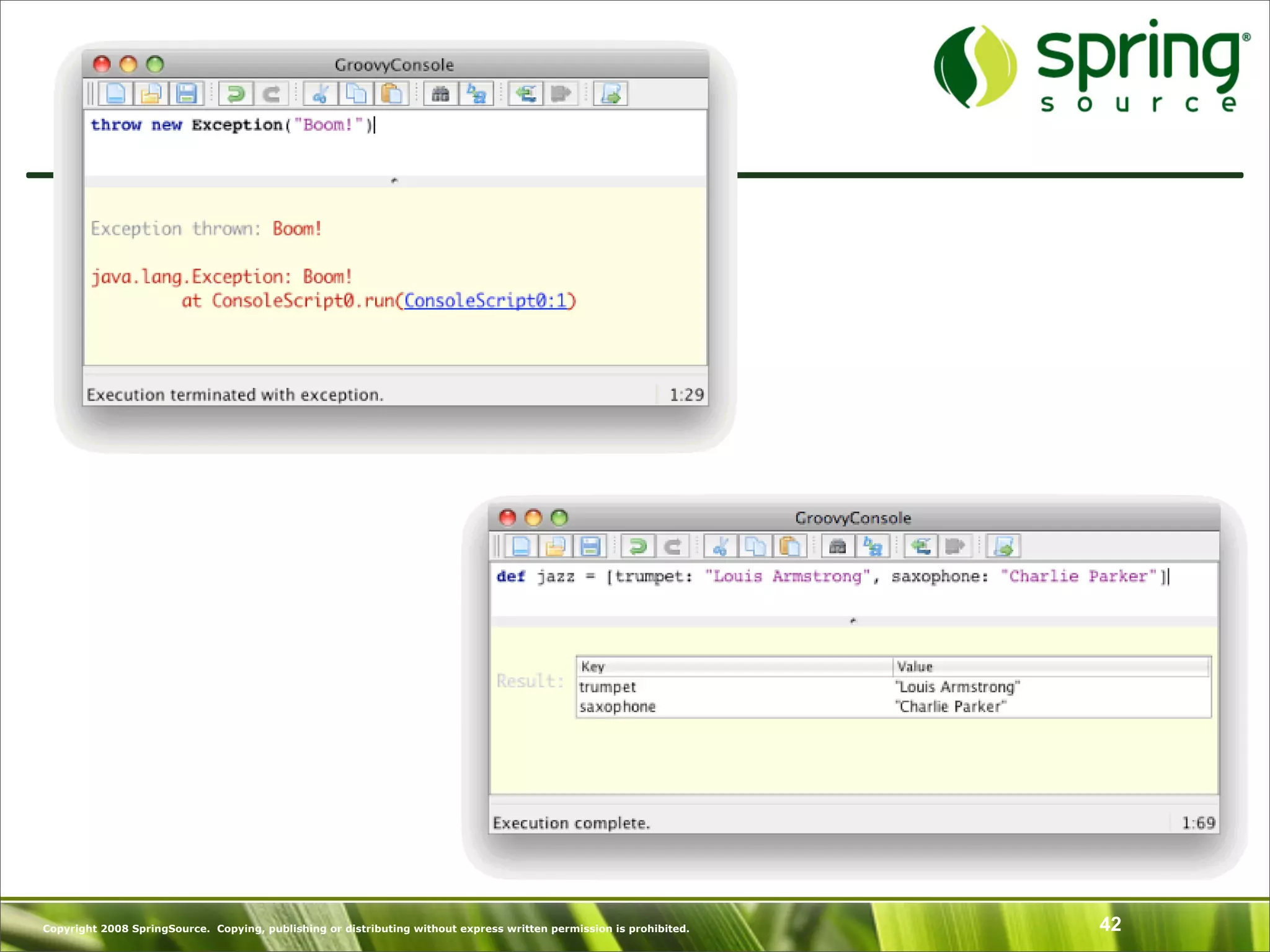Follow the ConsoleScript0:1 stack trace link
Screen dimensions: 1270x952
pyautogui.click(x=485, y=301)
